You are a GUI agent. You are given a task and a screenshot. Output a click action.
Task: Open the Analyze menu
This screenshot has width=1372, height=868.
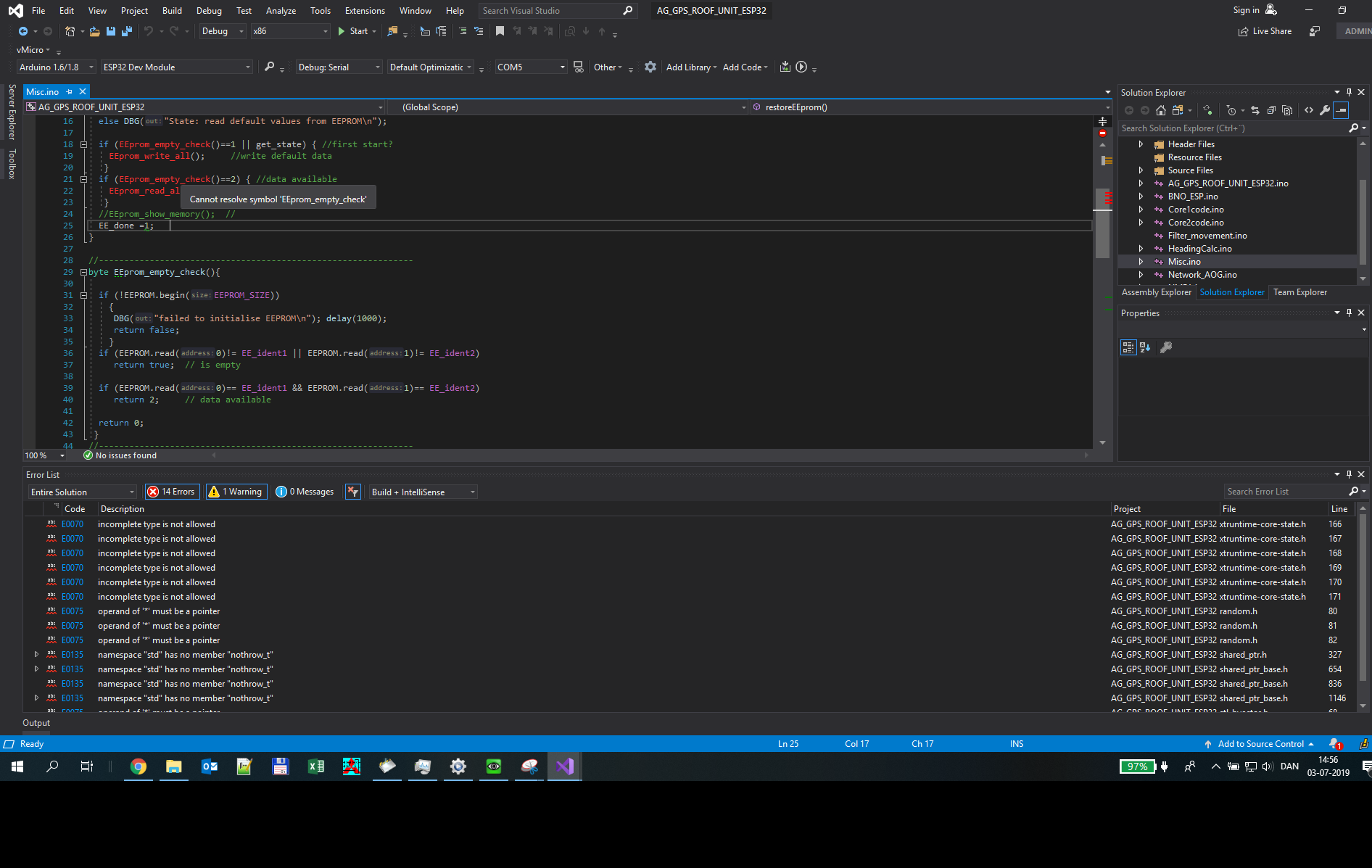pyautogui.click(x=281, y=10)
